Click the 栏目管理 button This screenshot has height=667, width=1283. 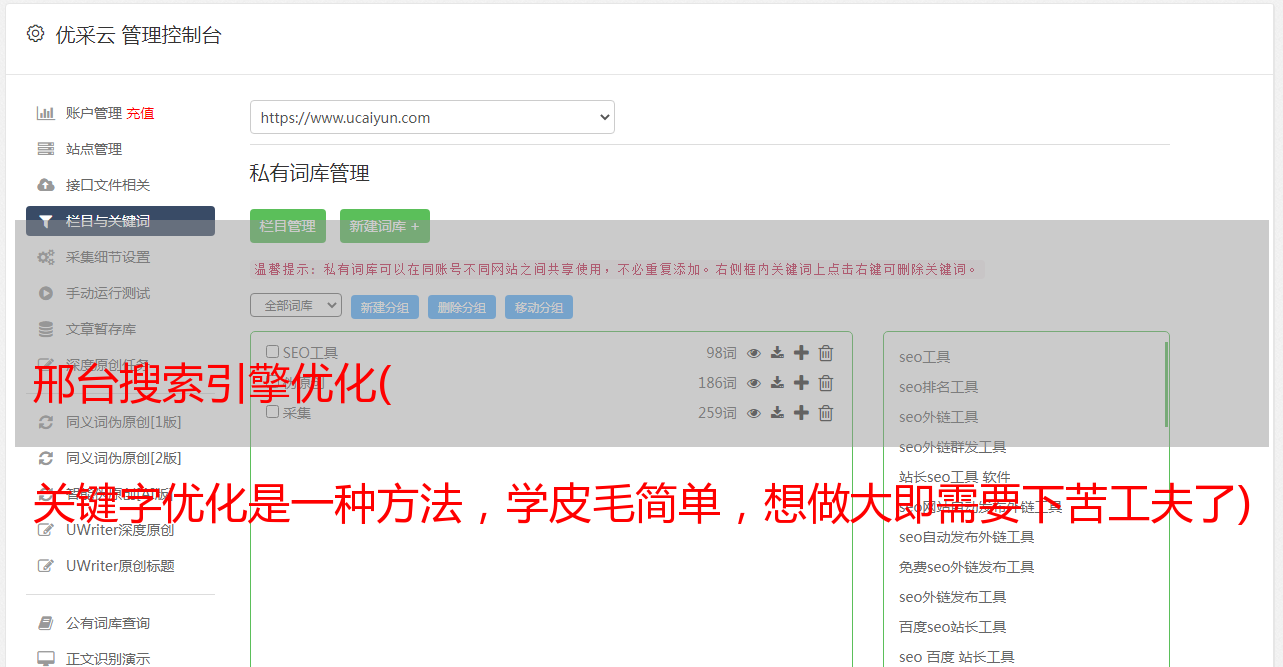(288, 226)
